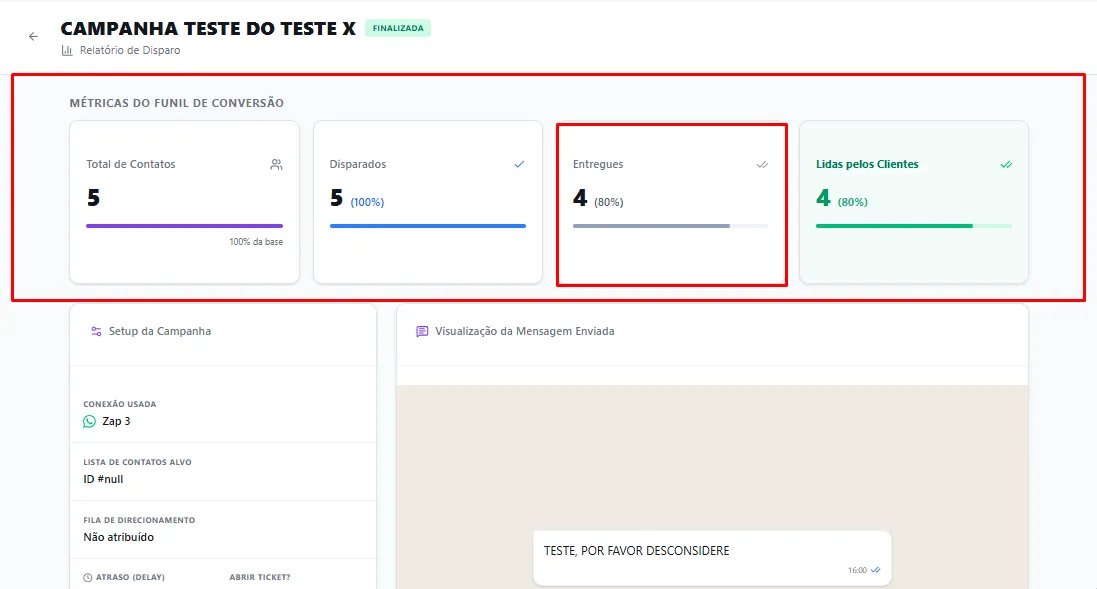Click the Relatório de Disparo subtitle
The height and width of the screenshot is (589, 1097).
tap(130, 50)
